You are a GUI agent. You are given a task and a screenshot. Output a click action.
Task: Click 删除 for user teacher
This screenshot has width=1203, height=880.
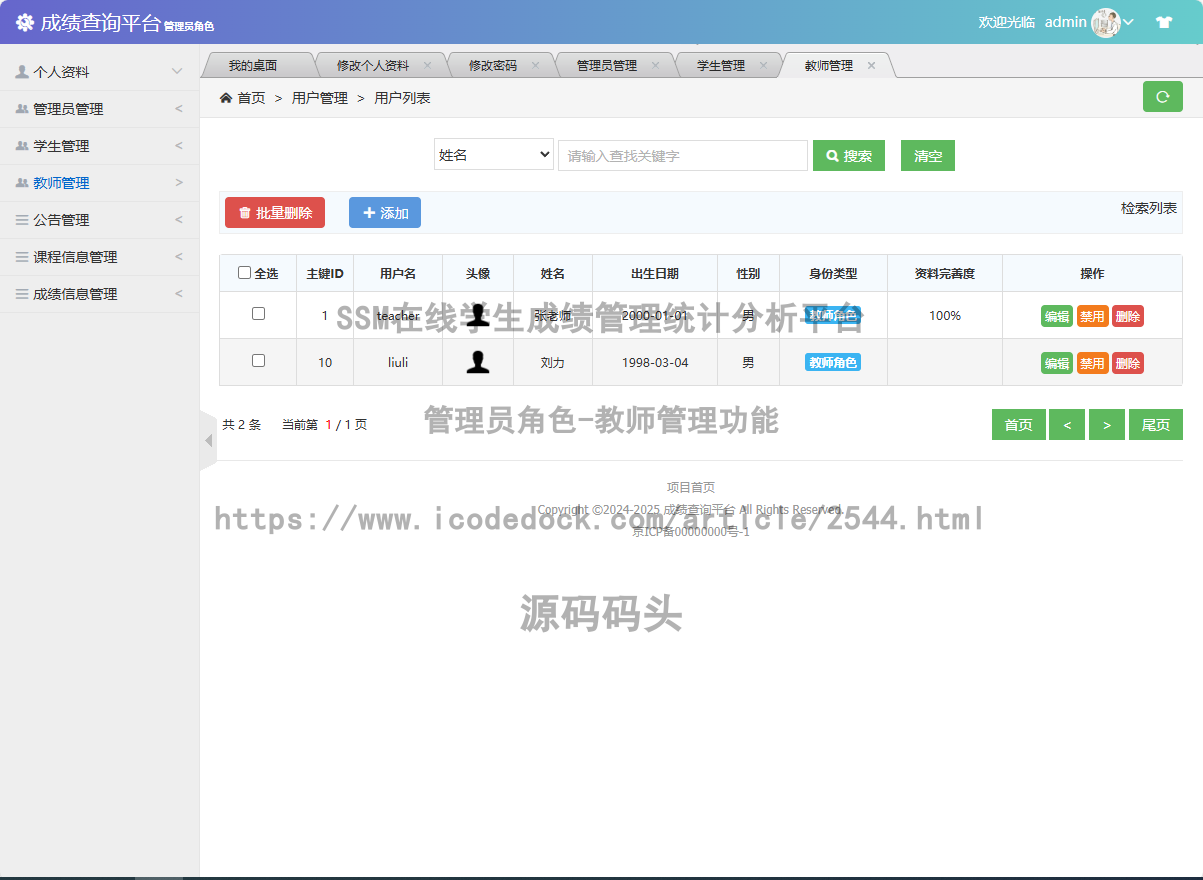point(1128,316)
